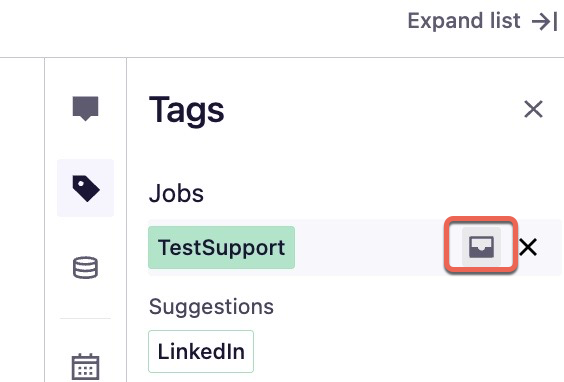Close the Tags panel
Image resolution: width=564 pixels, height=382 pixels.
pyautogui.click(x=533, y=109)
